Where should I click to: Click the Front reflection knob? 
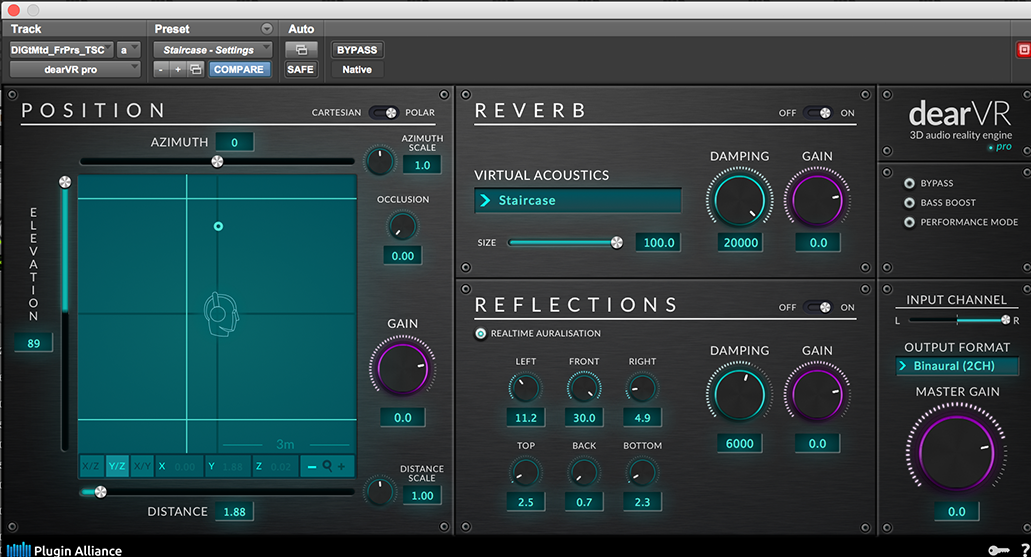point(583,388)
